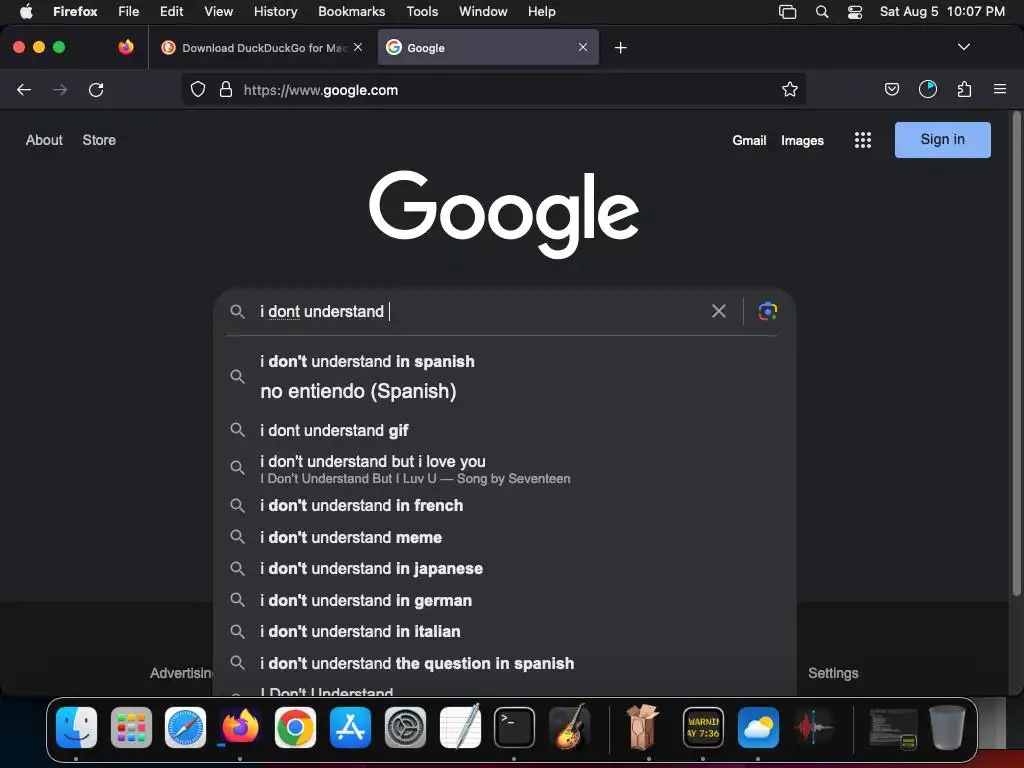Click in the Google search input field
This screenshot has width=1024, height=768.
tap(480, 312)
